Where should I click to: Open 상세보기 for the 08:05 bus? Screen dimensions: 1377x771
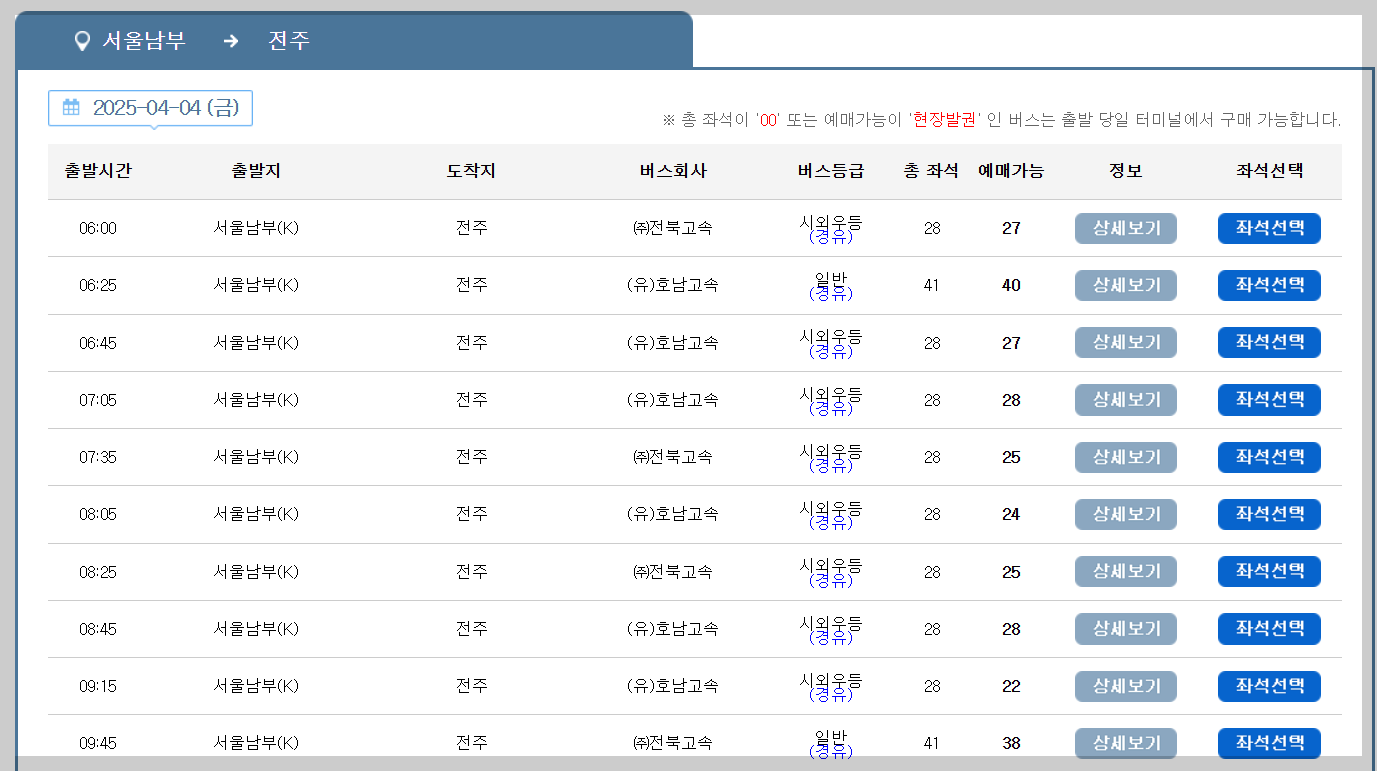coord(1125,514)
